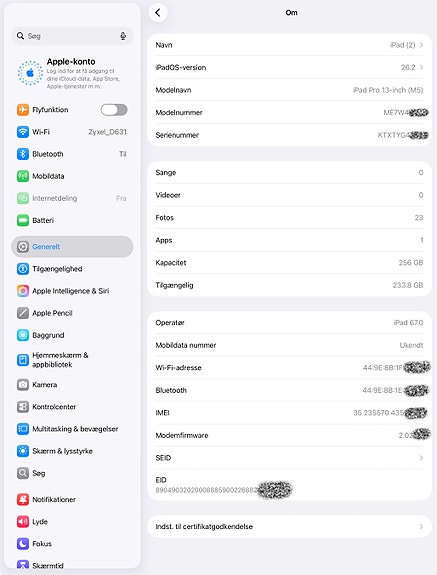Toggle the Flyfunktion switch

click(x=114, y=110)
